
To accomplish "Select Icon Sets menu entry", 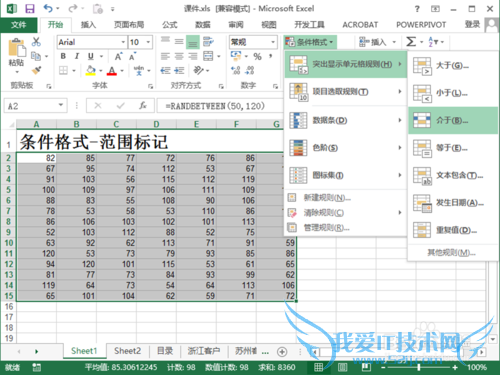I will [x=346, y=175].
